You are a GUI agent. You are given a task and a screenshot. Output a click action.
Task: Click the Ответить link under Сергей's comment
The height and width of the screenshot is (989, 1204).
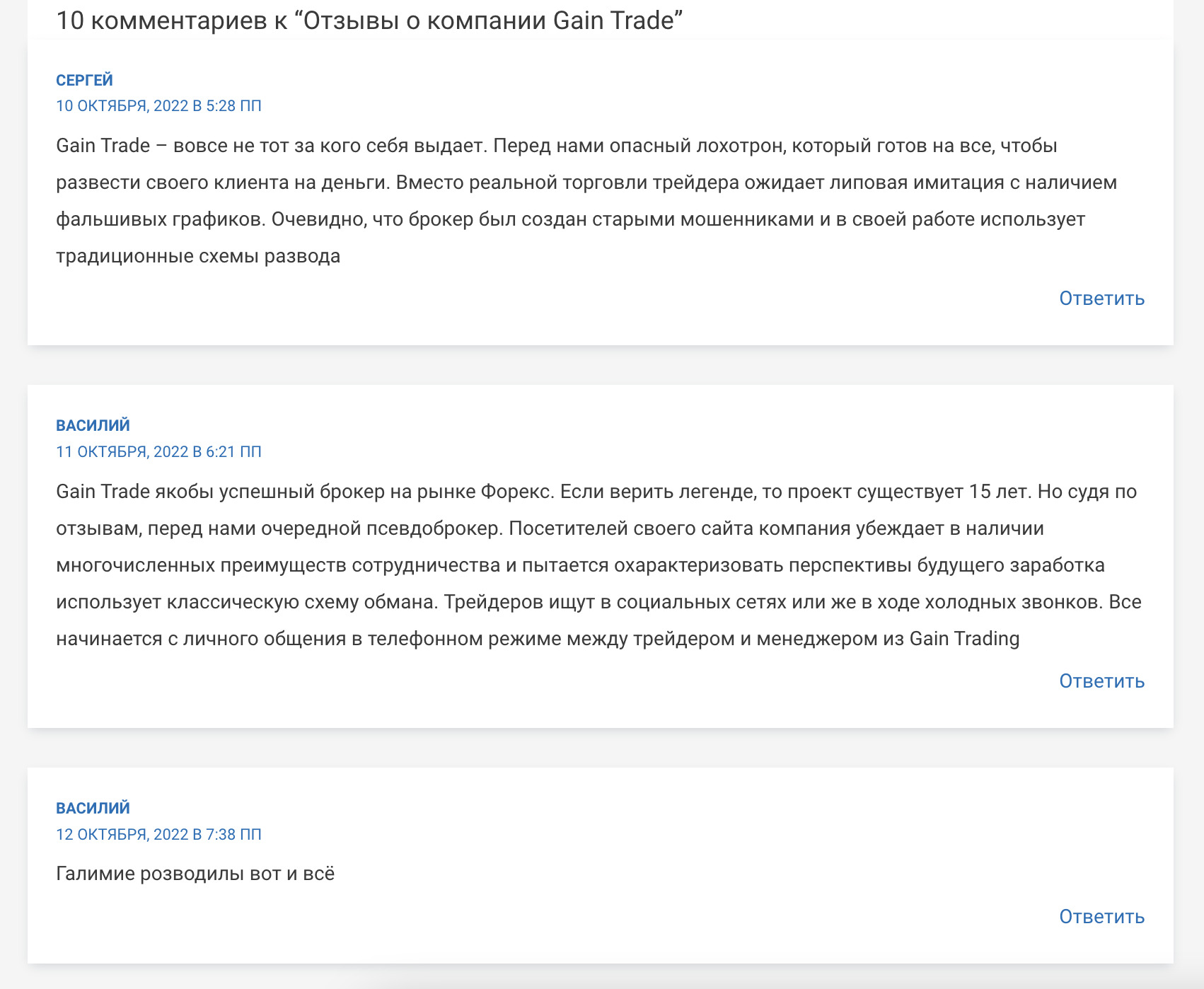(1101, 299)
